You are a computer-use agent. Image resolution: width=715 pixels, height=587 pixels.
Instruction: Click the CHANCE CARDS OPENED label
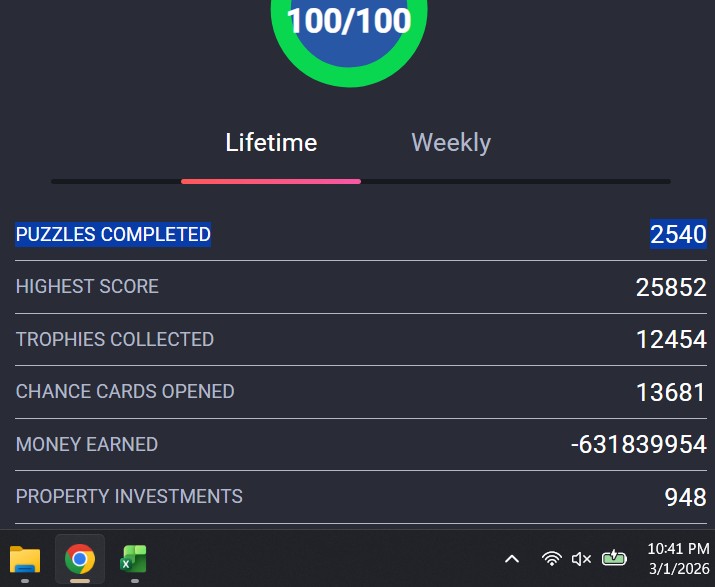[125, 392]
